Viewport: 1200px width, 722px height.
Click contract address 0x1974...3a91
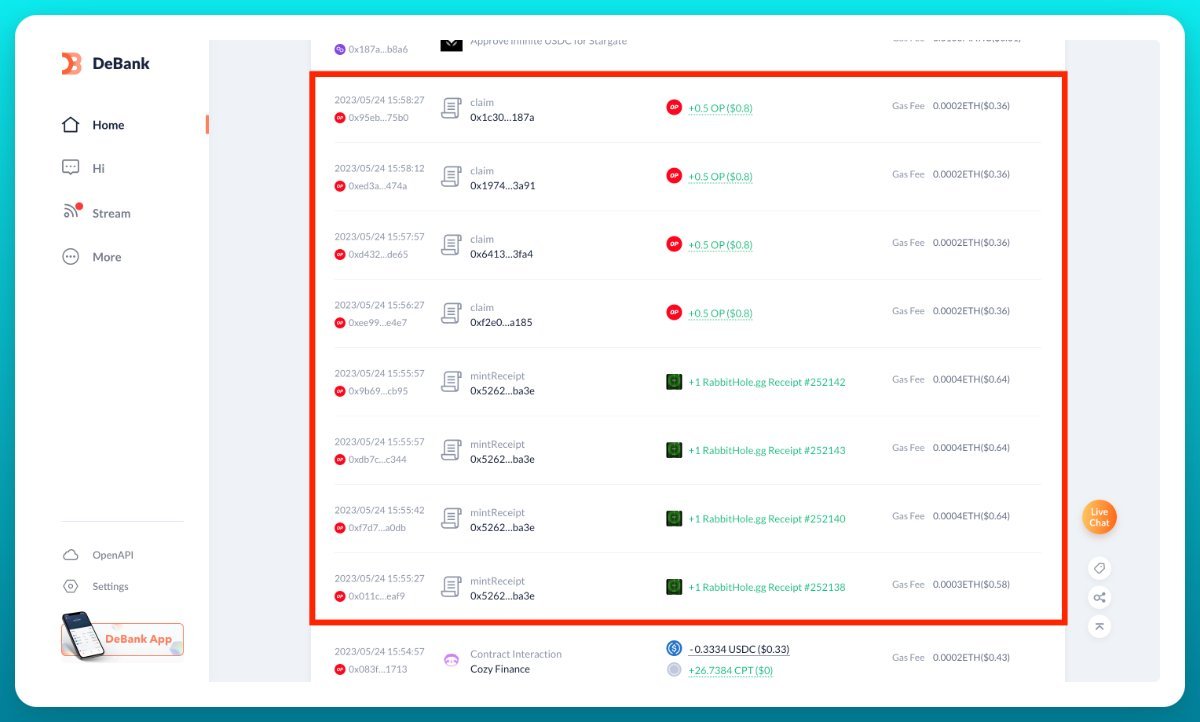point(502,185)
